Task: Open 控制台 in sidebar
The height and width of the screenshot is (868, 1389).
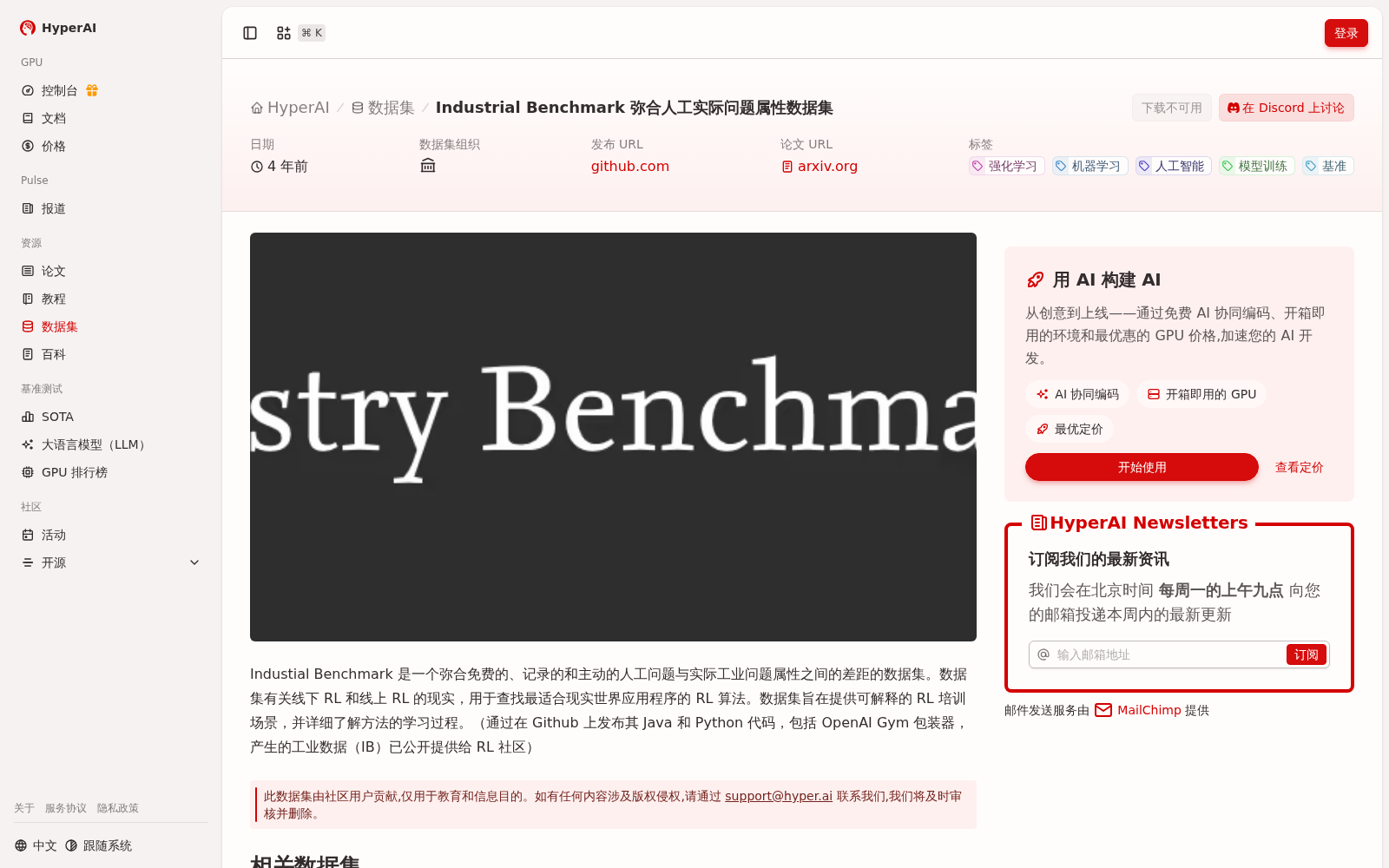Action: 60,90
